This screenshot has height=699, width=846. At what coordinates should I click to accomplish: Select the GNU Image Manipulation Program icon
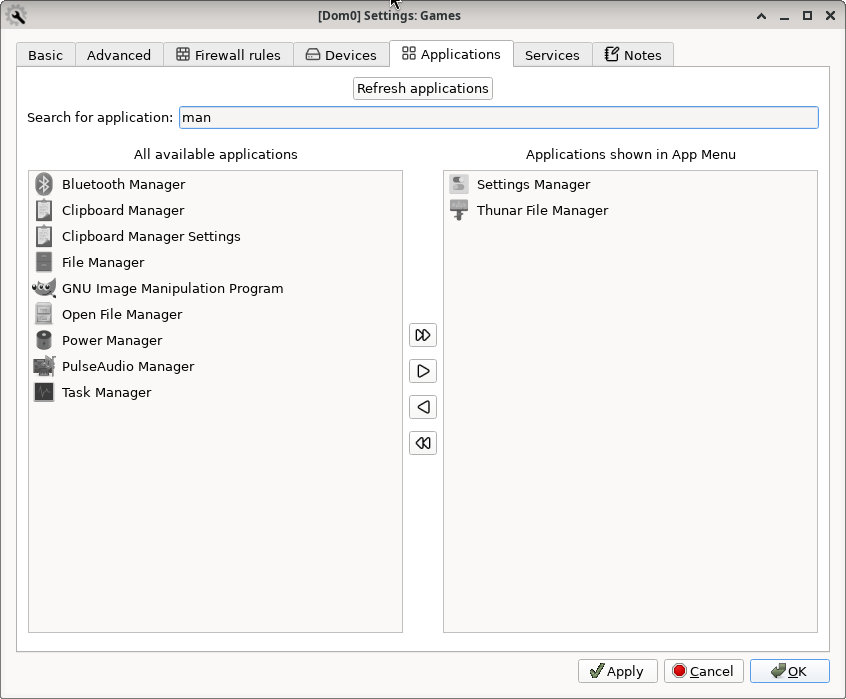click(44, 288)
